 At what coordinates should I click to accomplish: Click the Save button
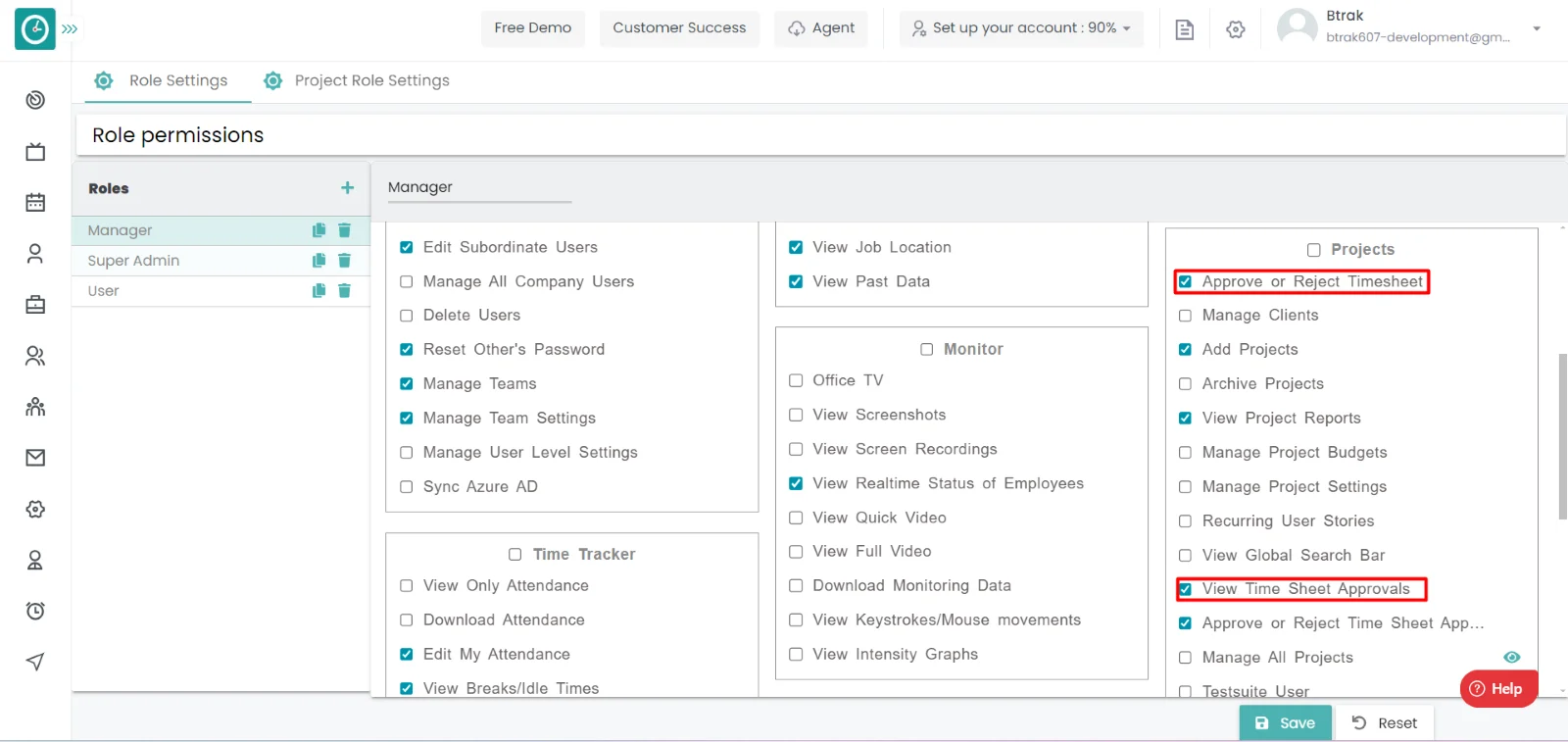[x=1285, y=723]
